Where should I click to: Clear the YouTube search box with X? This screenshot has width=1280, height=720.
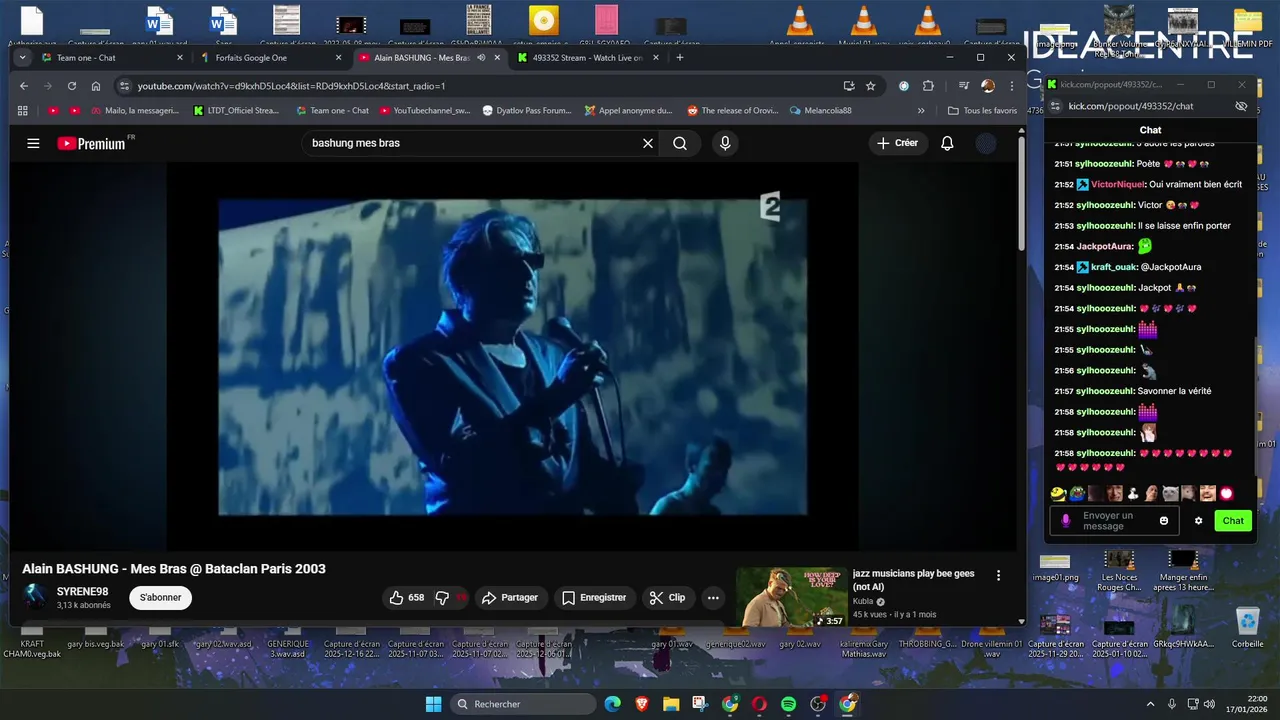pyautogui.click(x=648, y=143)
